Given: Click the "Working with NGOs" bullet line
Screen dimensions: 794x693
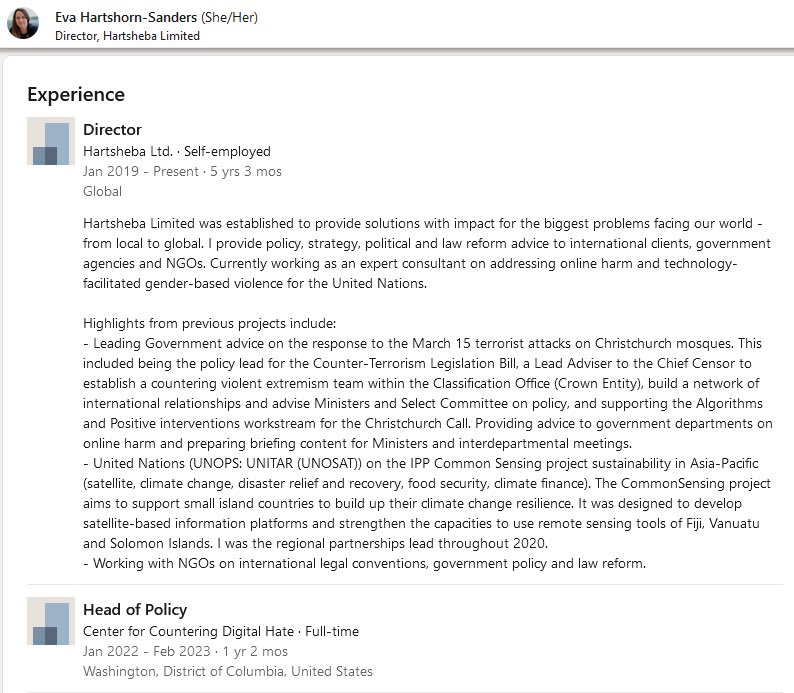Looking at the screenshot, I should [x=364, y=563].
